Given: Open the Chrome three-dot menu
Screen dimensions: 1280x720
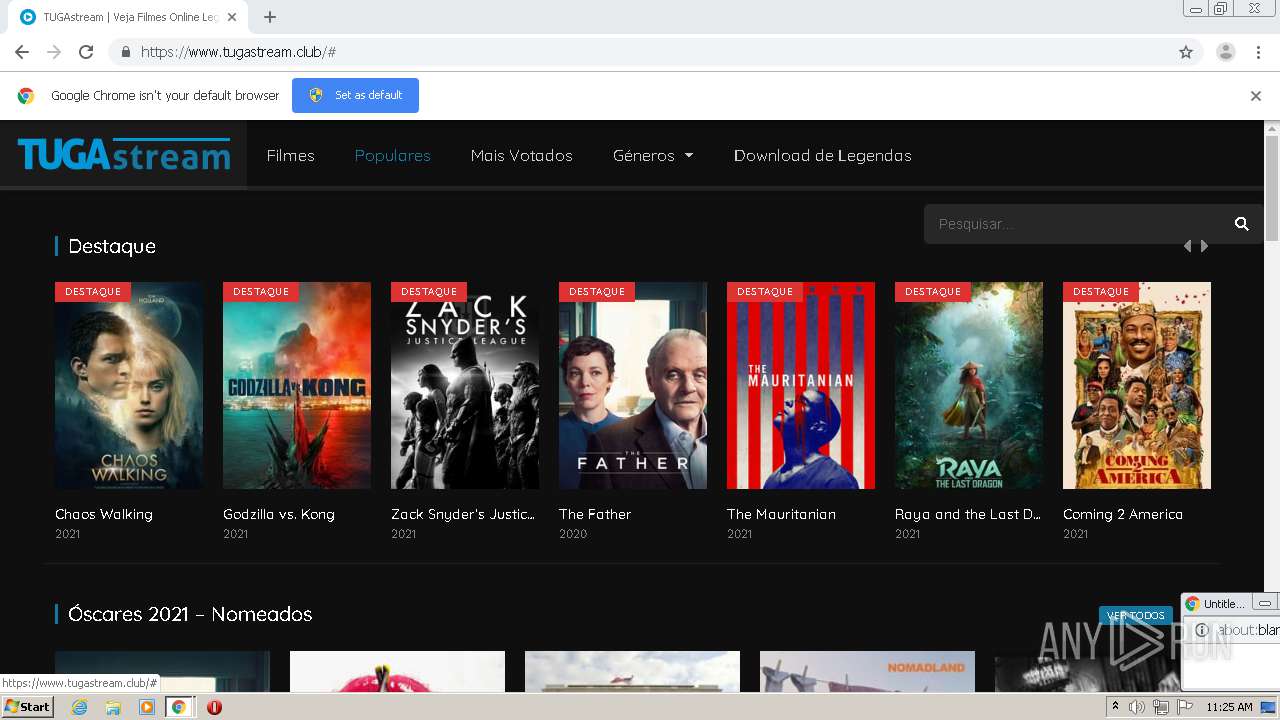Looking at the screenshot, I should pyautogui.click(x=1258, y=52).
